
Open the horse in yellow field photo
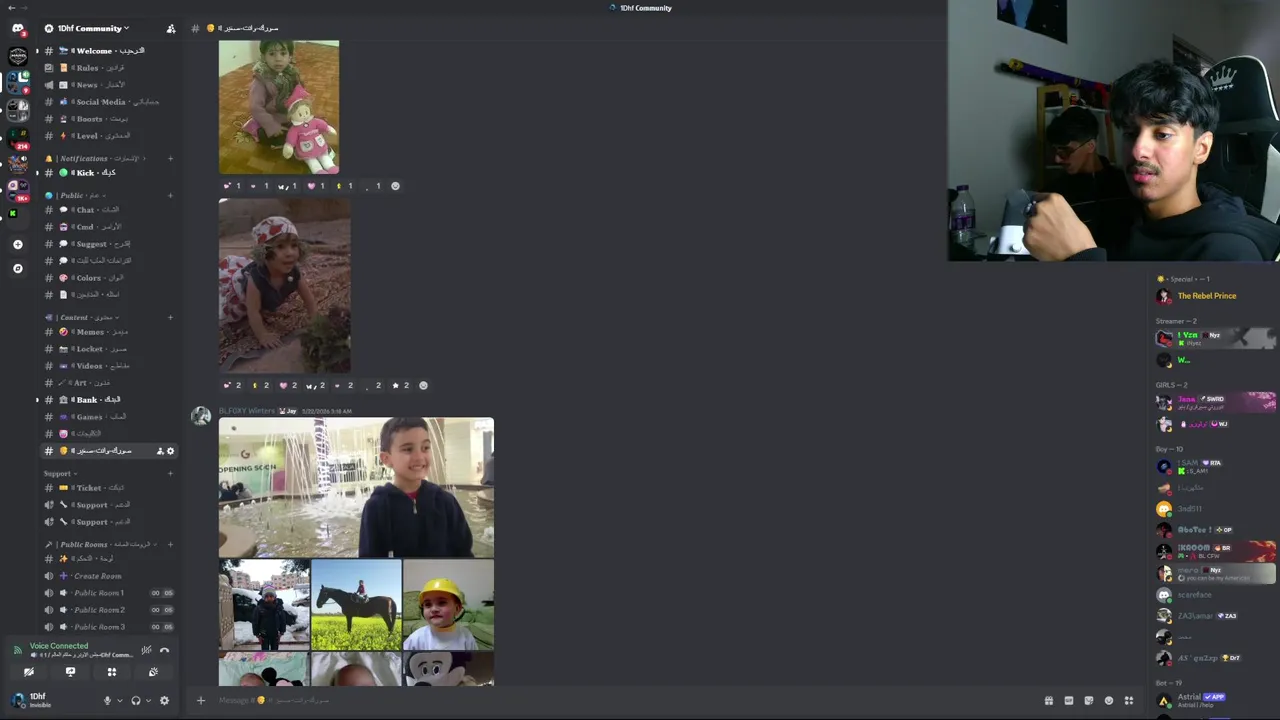click(356, 605)
